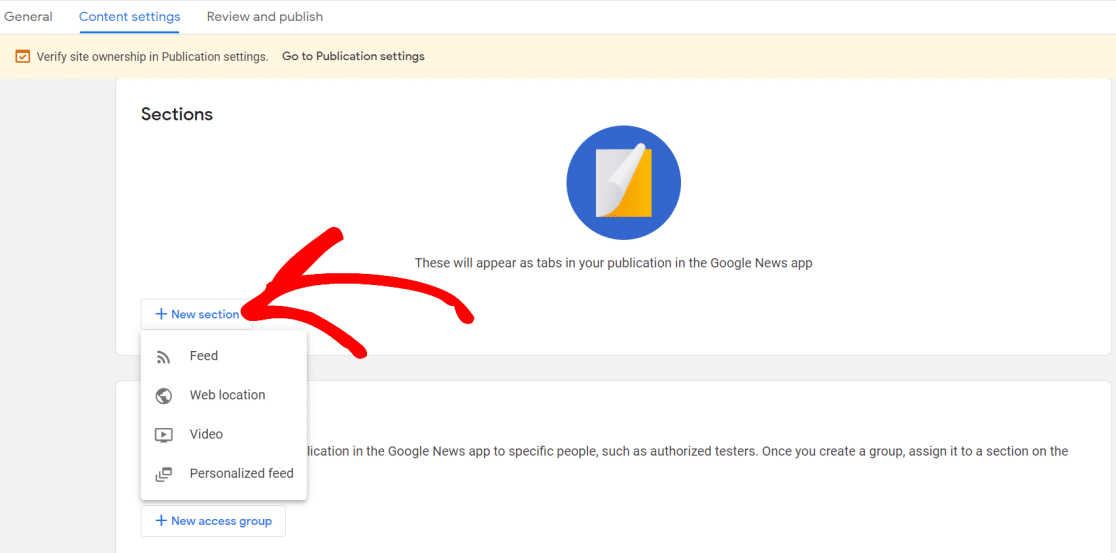Click the Sections heading text
Image resolution: width=1116 pixels, height=553 pixels.
pyautogui.click(x=177, y=114)
